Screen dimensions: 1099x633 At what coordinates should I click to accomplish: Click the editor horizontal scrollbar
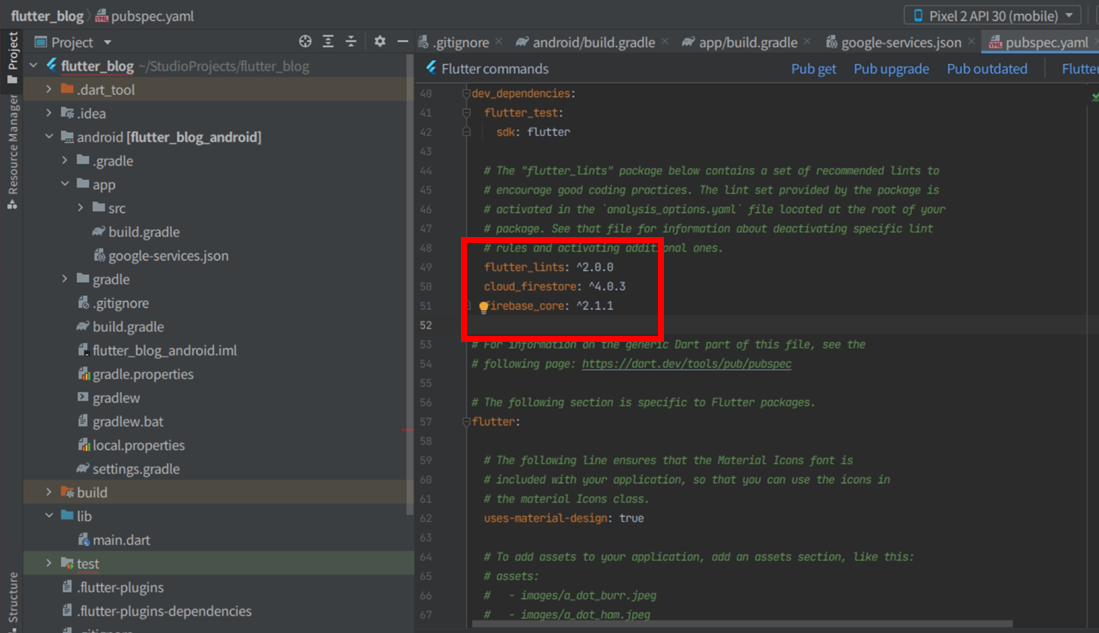click(743, 623)
